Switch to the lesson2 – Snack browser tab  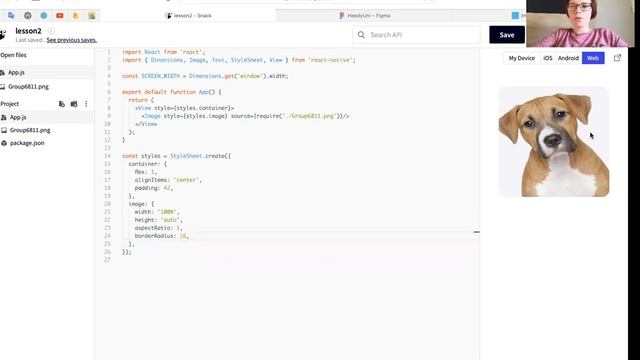189,16
